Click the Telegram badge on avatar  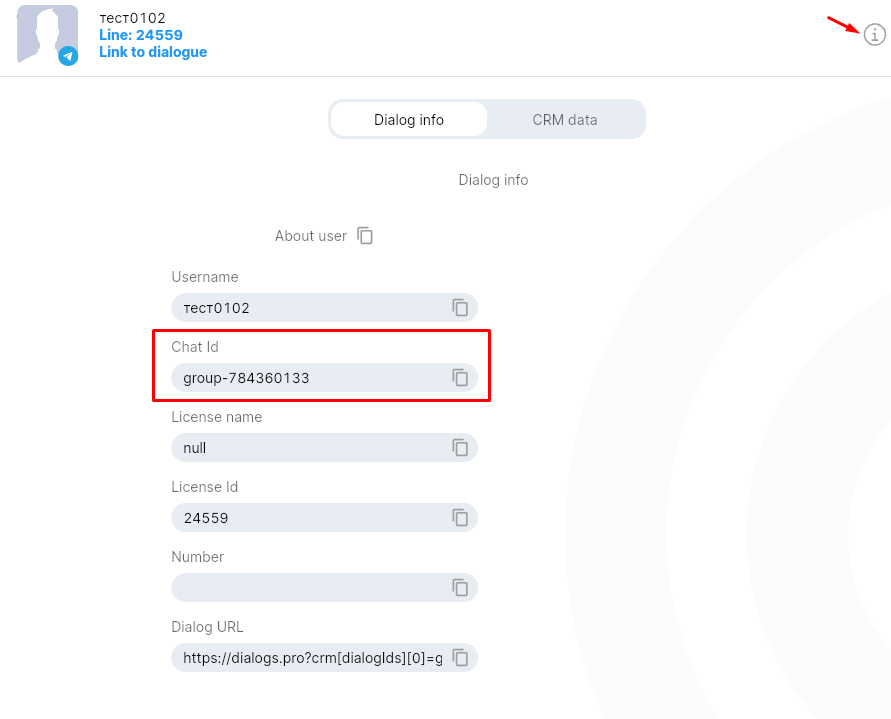tap(68, 56)
